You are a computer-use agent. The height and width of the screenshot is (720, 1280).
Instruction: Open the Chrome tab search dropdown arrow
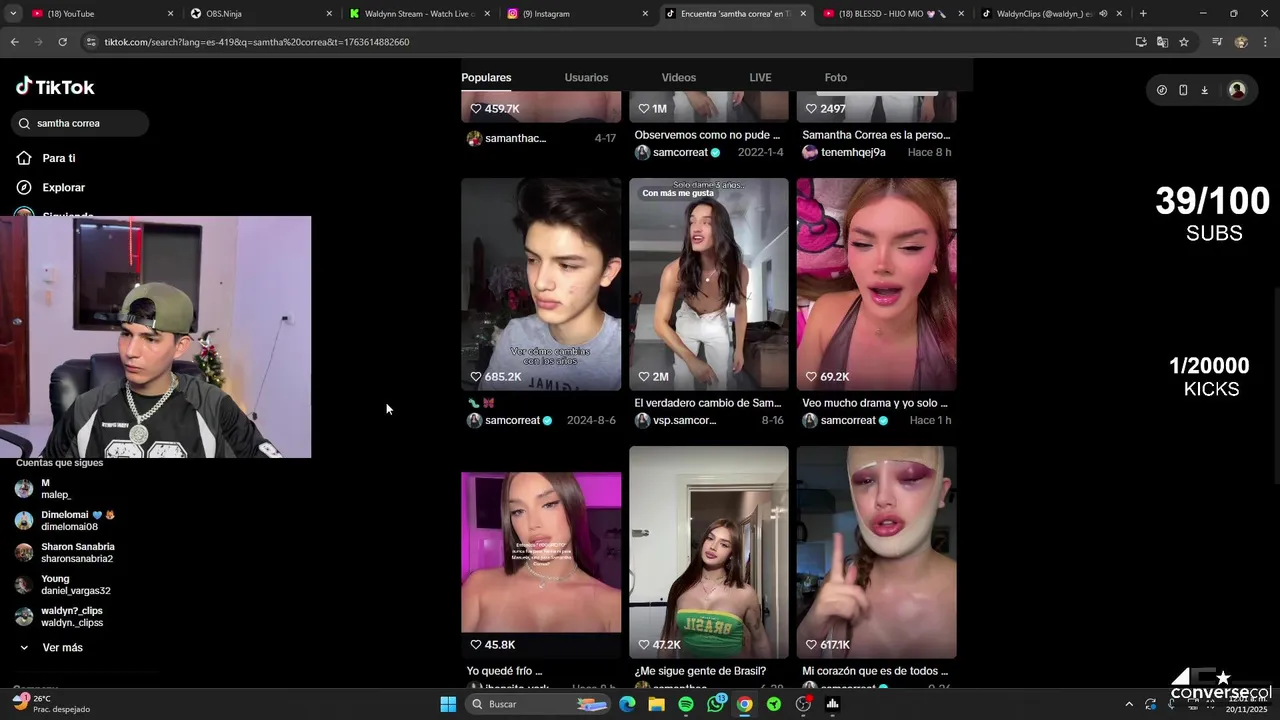coord(13,14)
